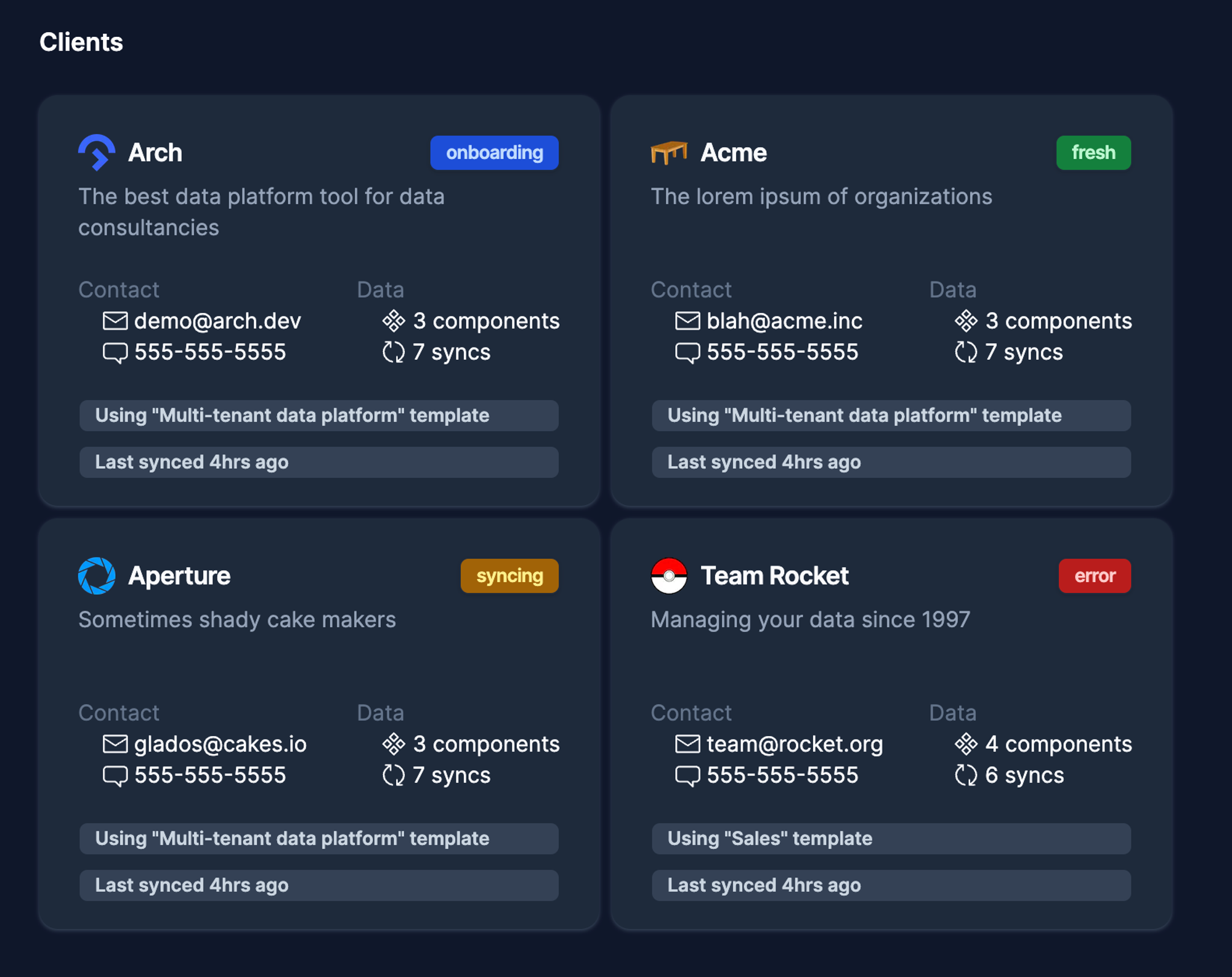Click "Managing your data since 1997" description
The width and height of the screenshot is (1232, 977).
pos(810,620)
